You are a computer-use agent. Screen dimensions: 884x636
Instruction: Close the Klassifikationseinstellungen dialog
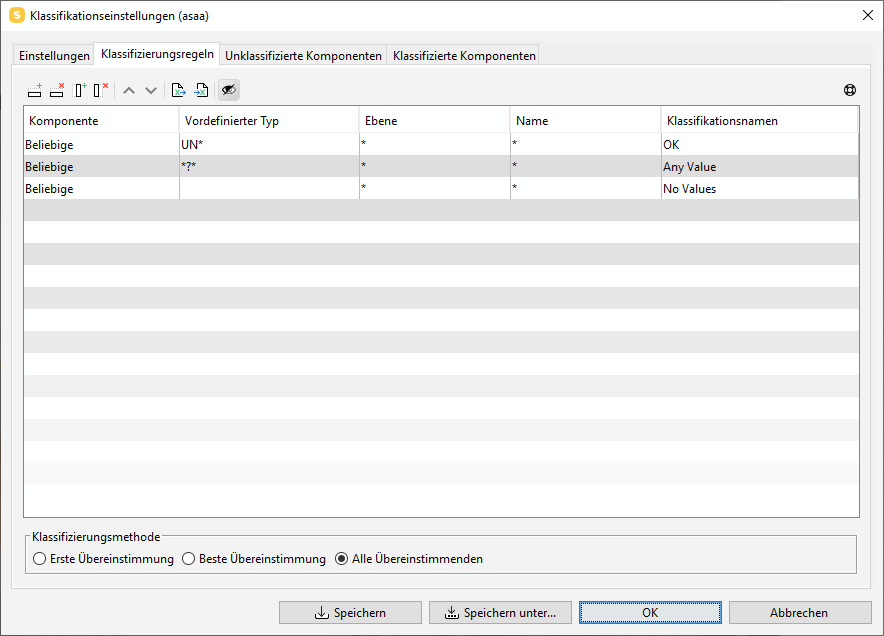868,15
